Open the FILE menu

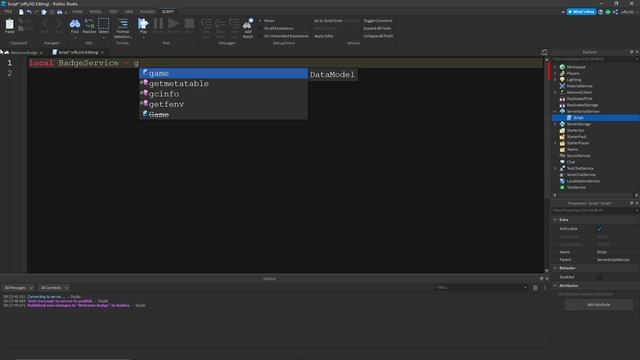(8, 12)
